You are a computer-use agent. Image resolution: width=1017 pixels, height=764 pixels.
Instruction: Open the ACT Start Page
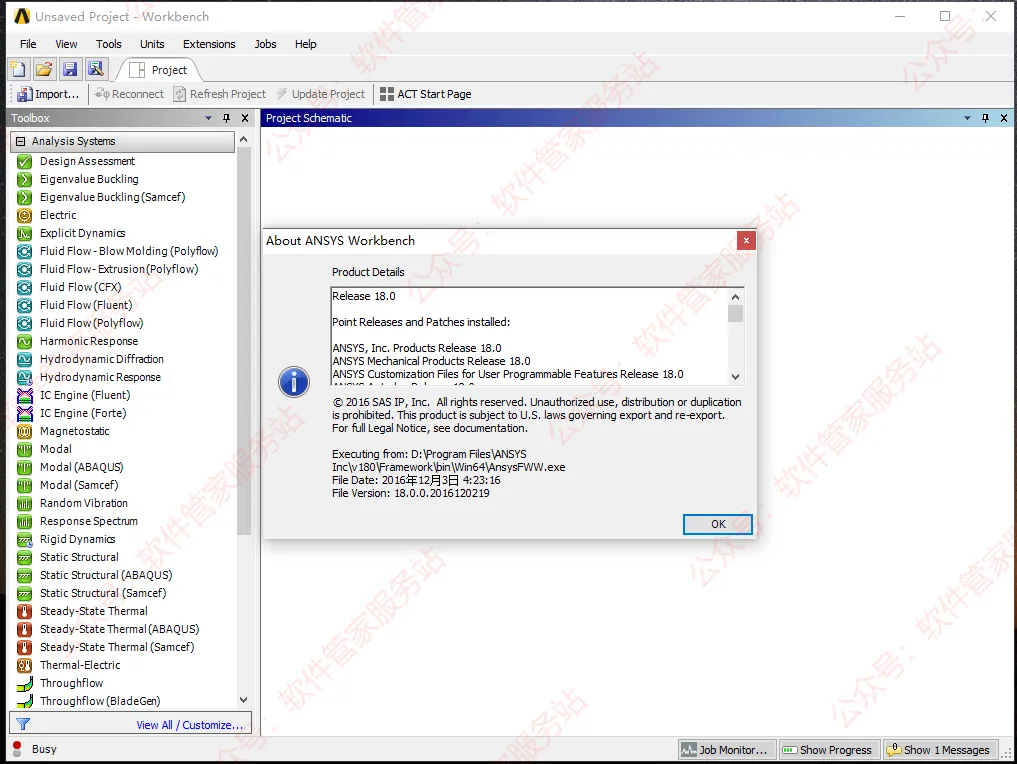pos(425,94)
